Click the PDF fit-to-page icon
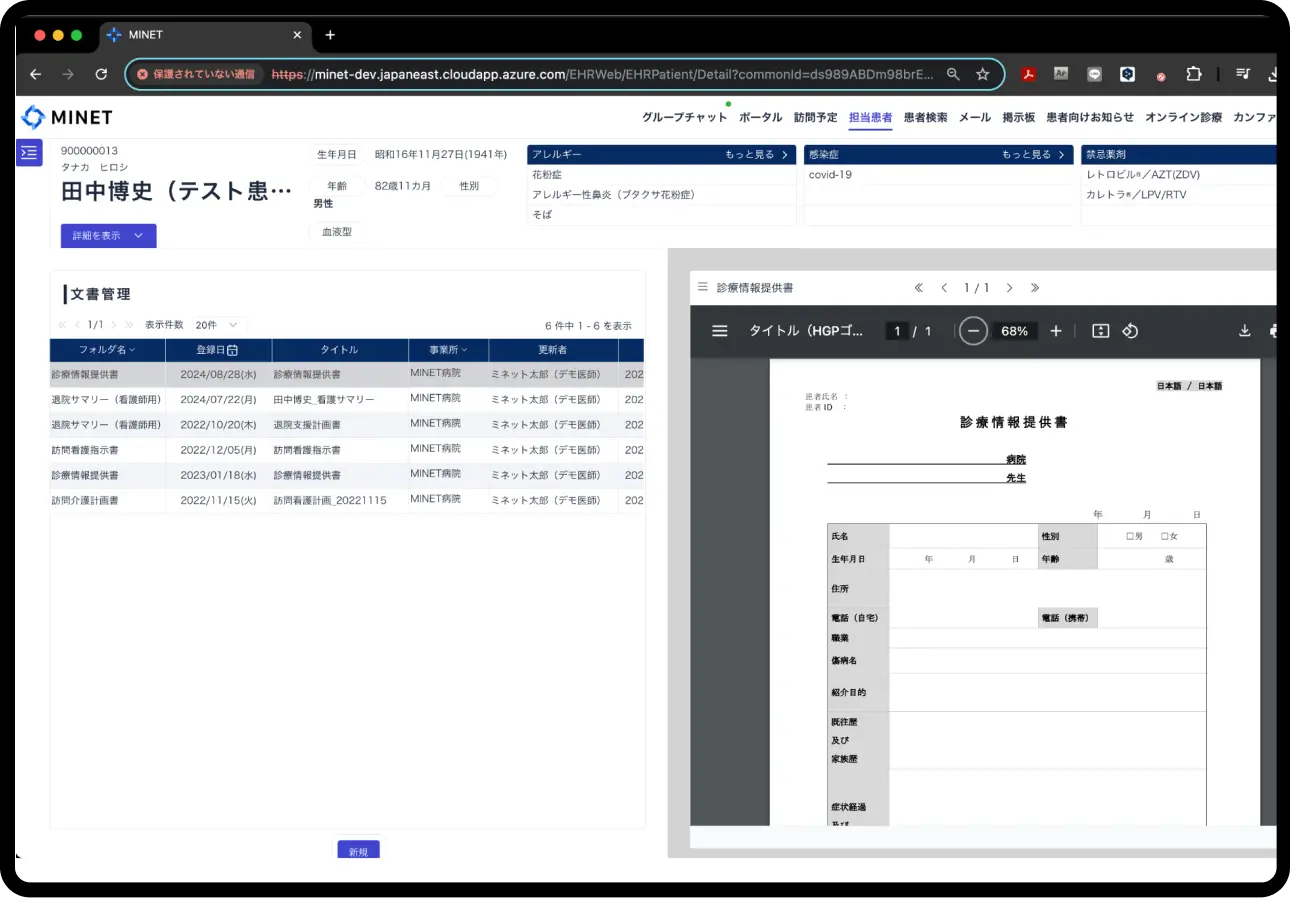The image size is (1290, 898). pyautogui.click(x=1101, y=331)
